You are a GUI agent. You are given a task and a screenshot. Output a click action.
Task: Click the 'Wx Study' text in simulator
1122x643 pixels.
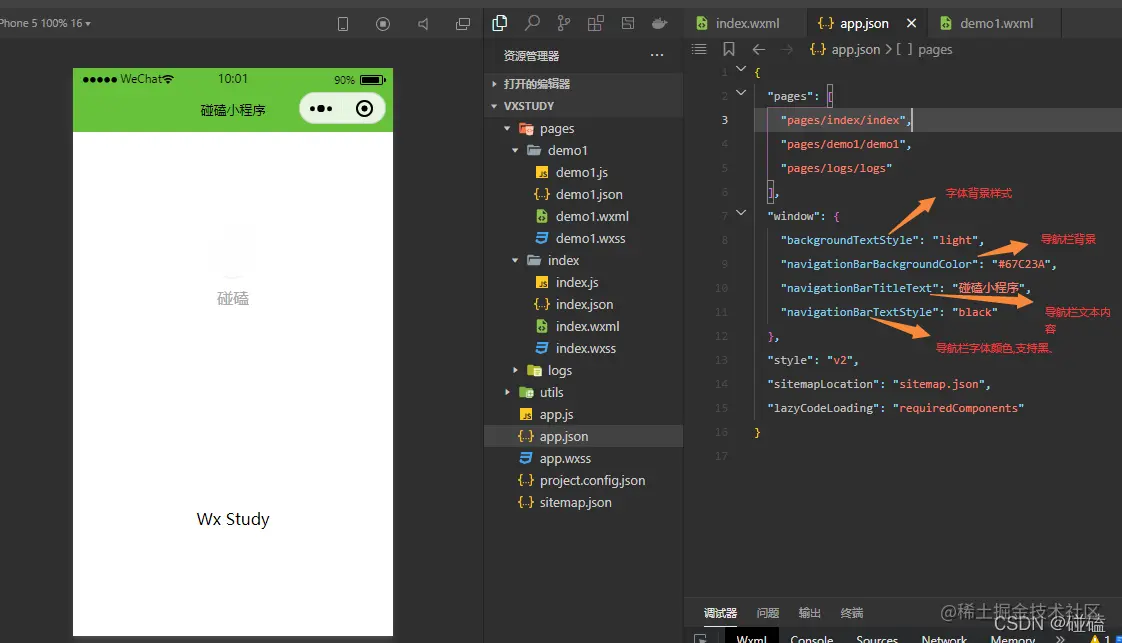[233, 519]
